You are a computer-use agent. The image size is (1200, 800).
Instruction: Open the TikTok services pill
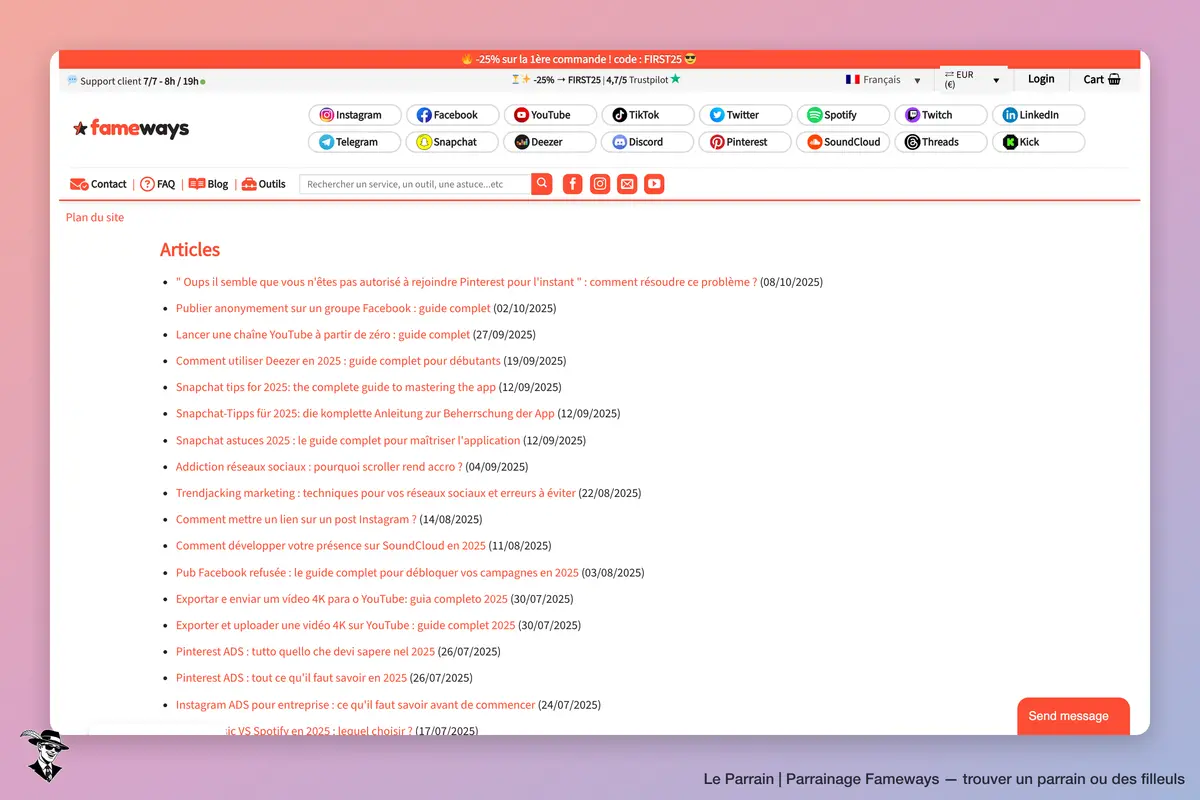pyautogui.click(x=647, y=115)
